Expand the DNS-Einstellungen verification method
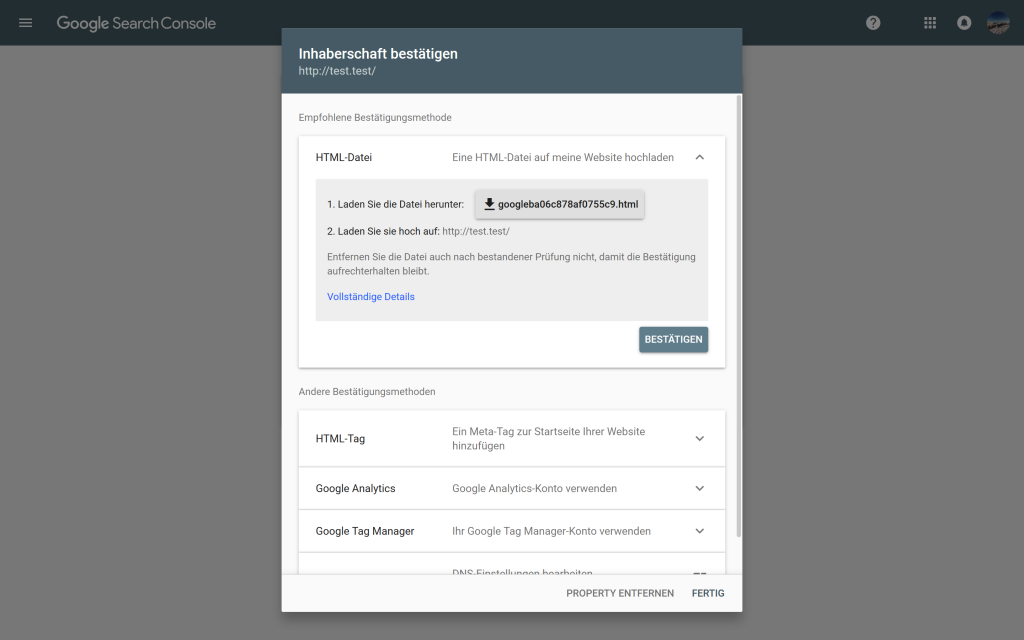 click(x=699, y=573)
